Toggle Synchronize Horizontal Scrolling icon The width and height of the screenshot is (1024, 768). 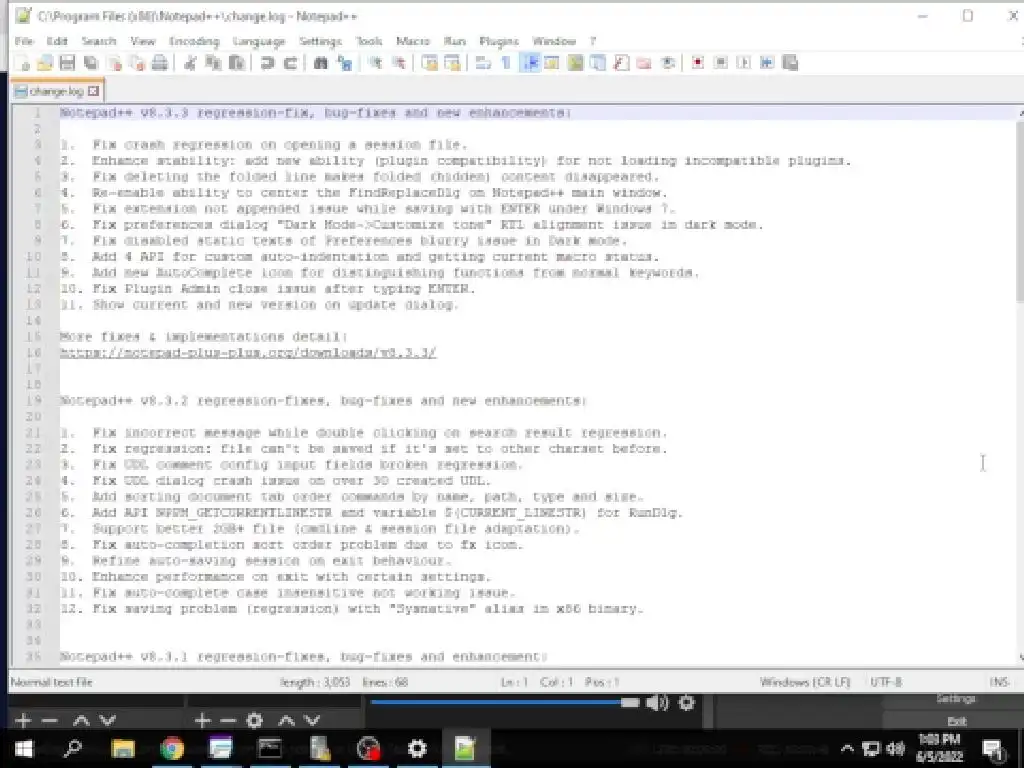tap(452, 63)
